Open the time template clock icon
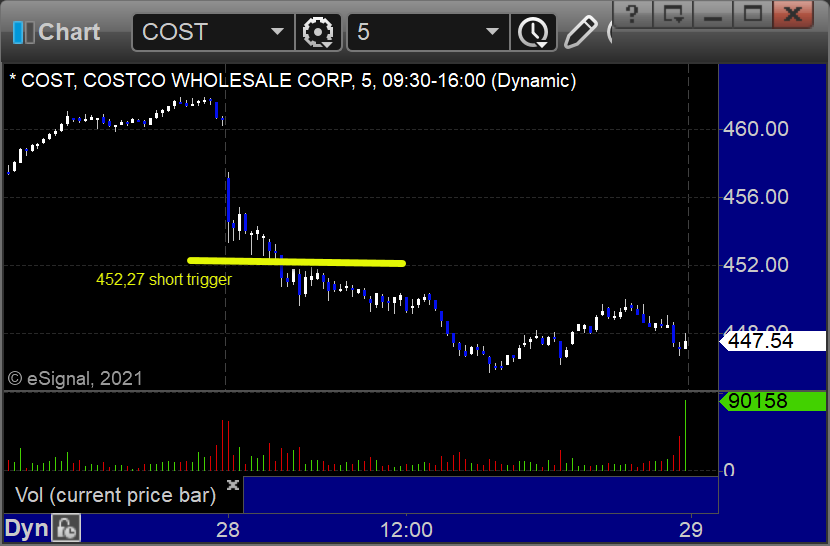Image resolution: width=830 pixels, height=546 pixels. 533,32
